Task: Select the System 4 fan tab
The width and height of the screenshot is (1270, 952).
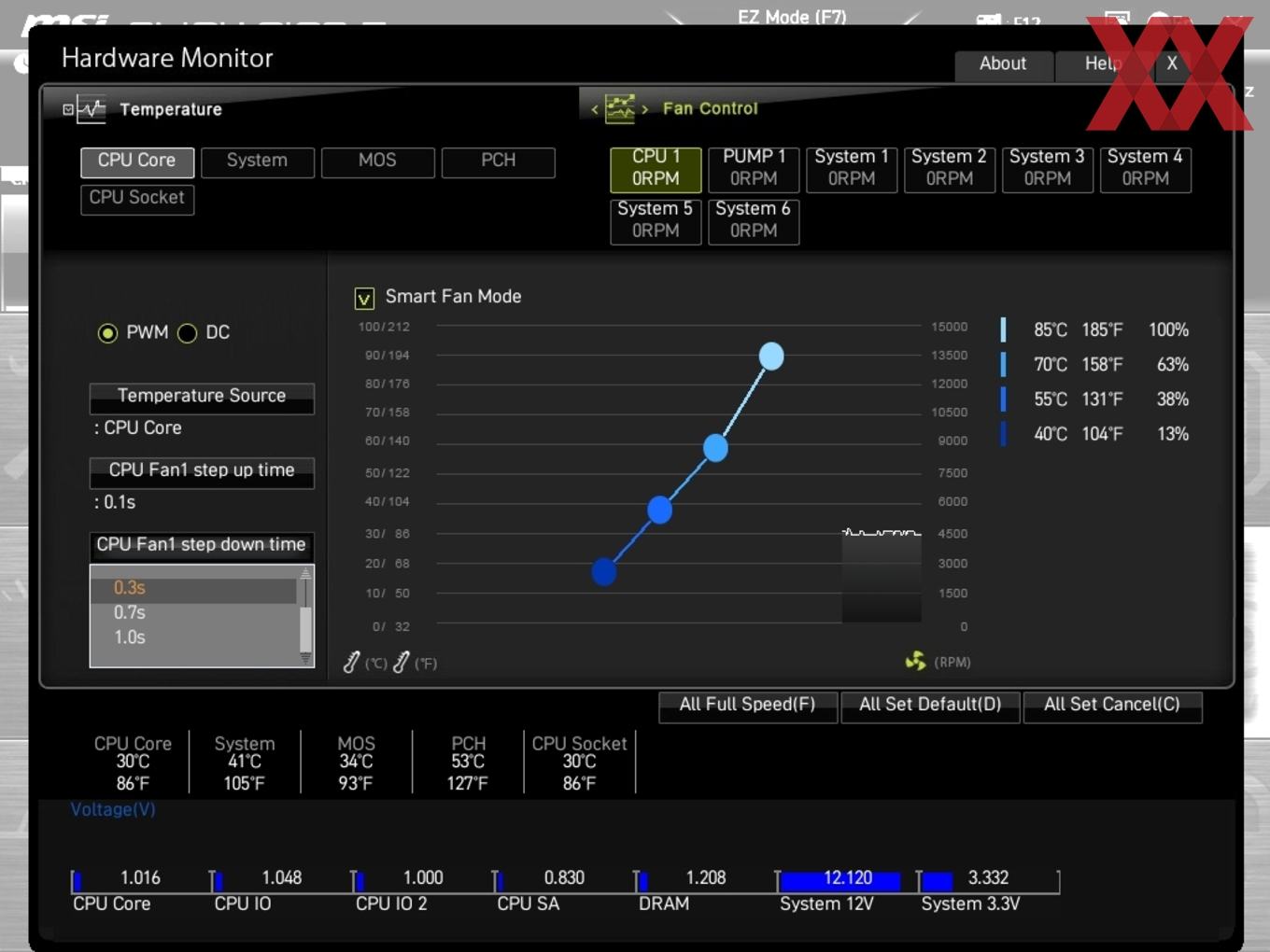Action: [x=1146, y=169]
